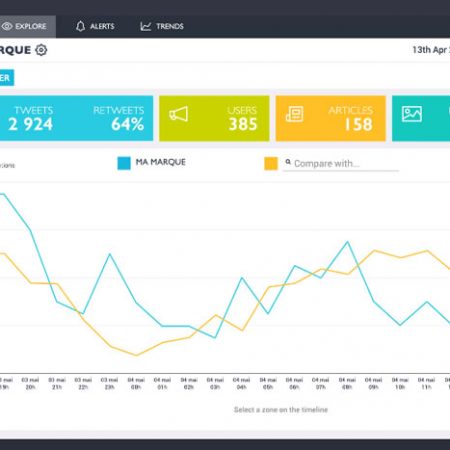Click the Select a zone on the timeline hint
The image size is (450, 450).
tap(281, 410)
